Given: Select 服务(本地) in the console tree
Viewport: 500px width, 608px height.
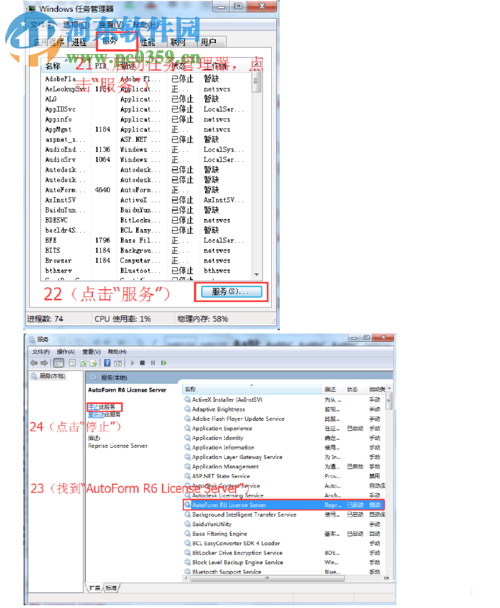Looking at the screenshot, I should click(52, 376).
